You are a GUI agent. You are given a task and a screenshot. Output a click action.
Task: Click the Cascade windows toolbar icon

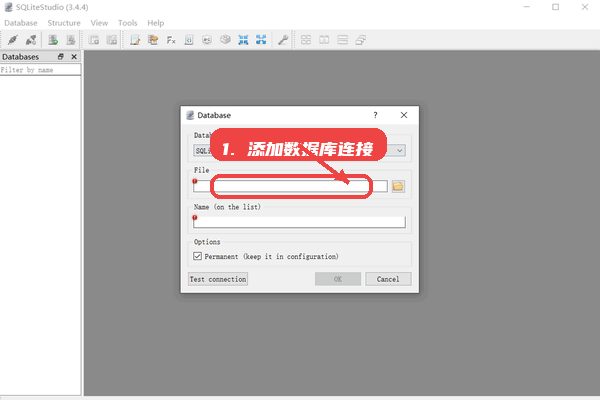click(361, 40)
